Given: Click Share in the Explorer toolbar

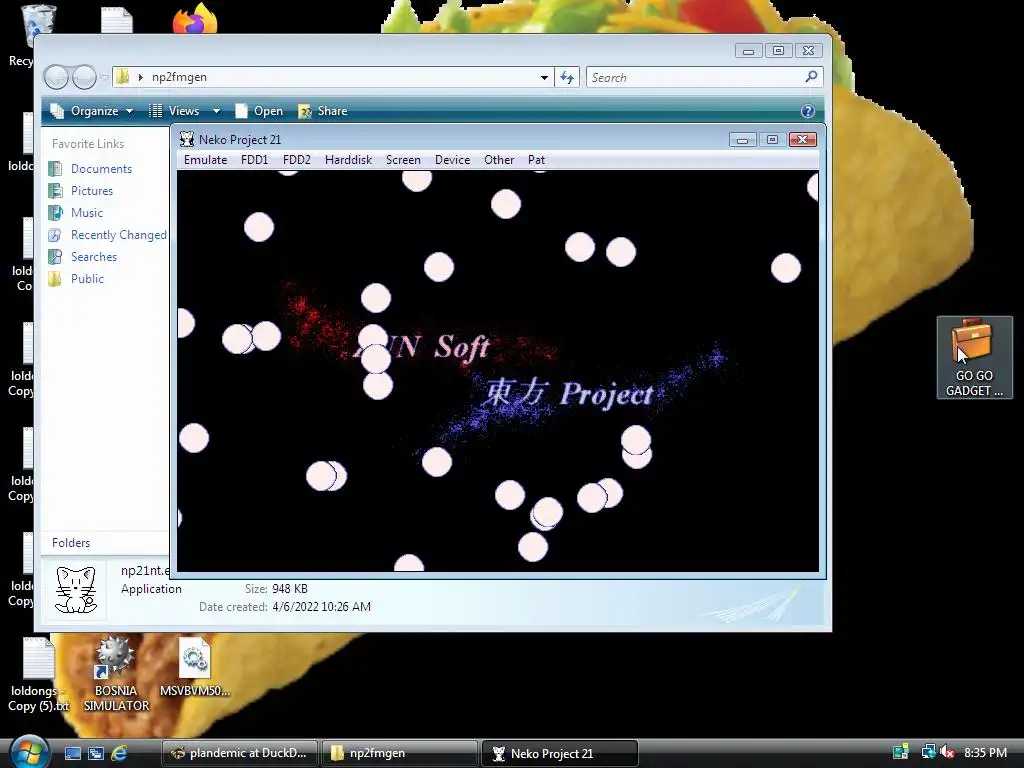Looking at the screenshot, I should click(x=323, y=111).
